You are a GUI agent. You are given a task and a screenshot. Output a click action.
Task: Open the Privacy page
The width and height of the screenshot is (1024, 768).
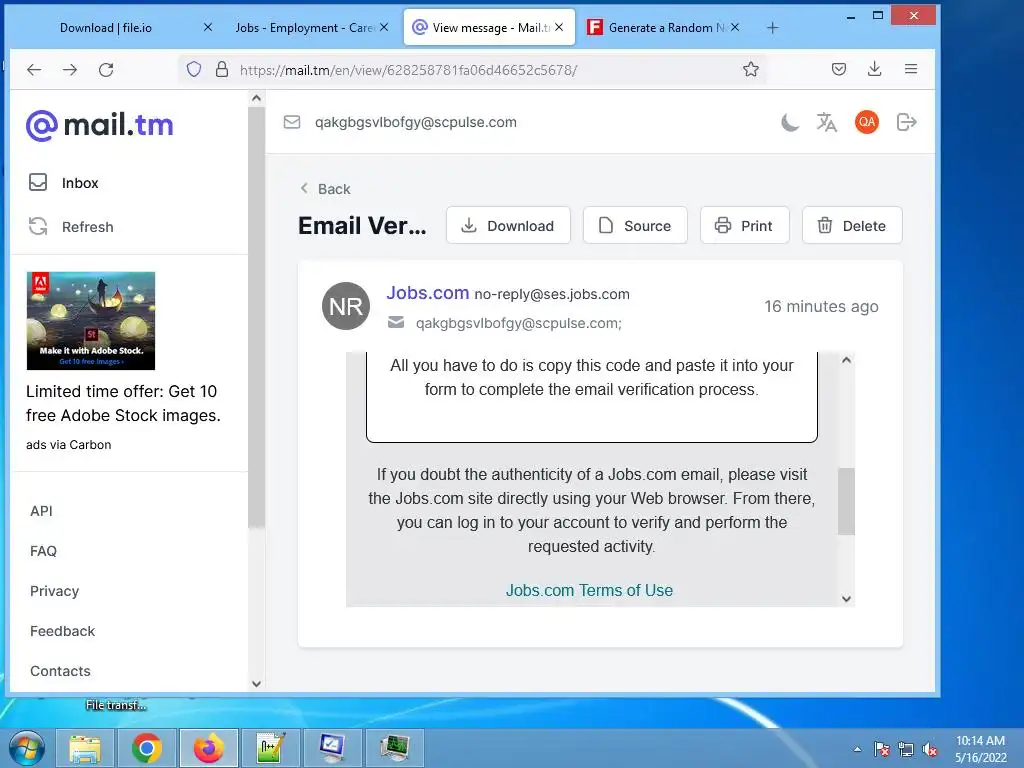coord(54,591)
